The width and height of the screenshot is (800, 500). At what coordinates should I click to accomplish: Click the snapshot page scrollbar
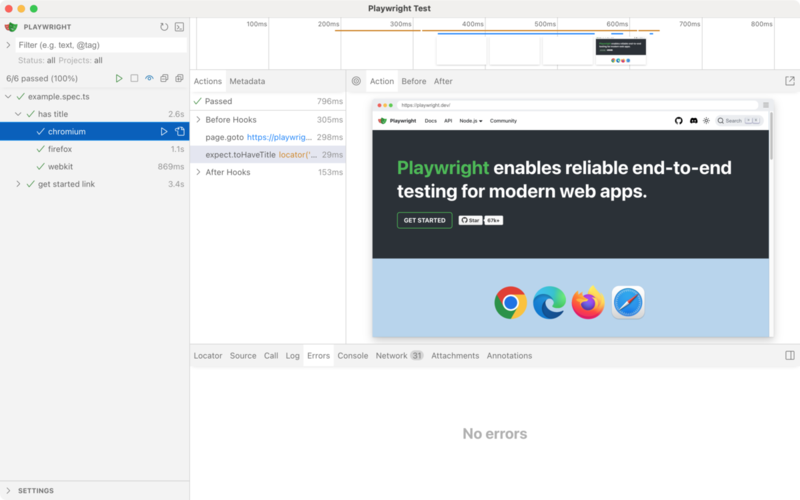tap(771, 137)
